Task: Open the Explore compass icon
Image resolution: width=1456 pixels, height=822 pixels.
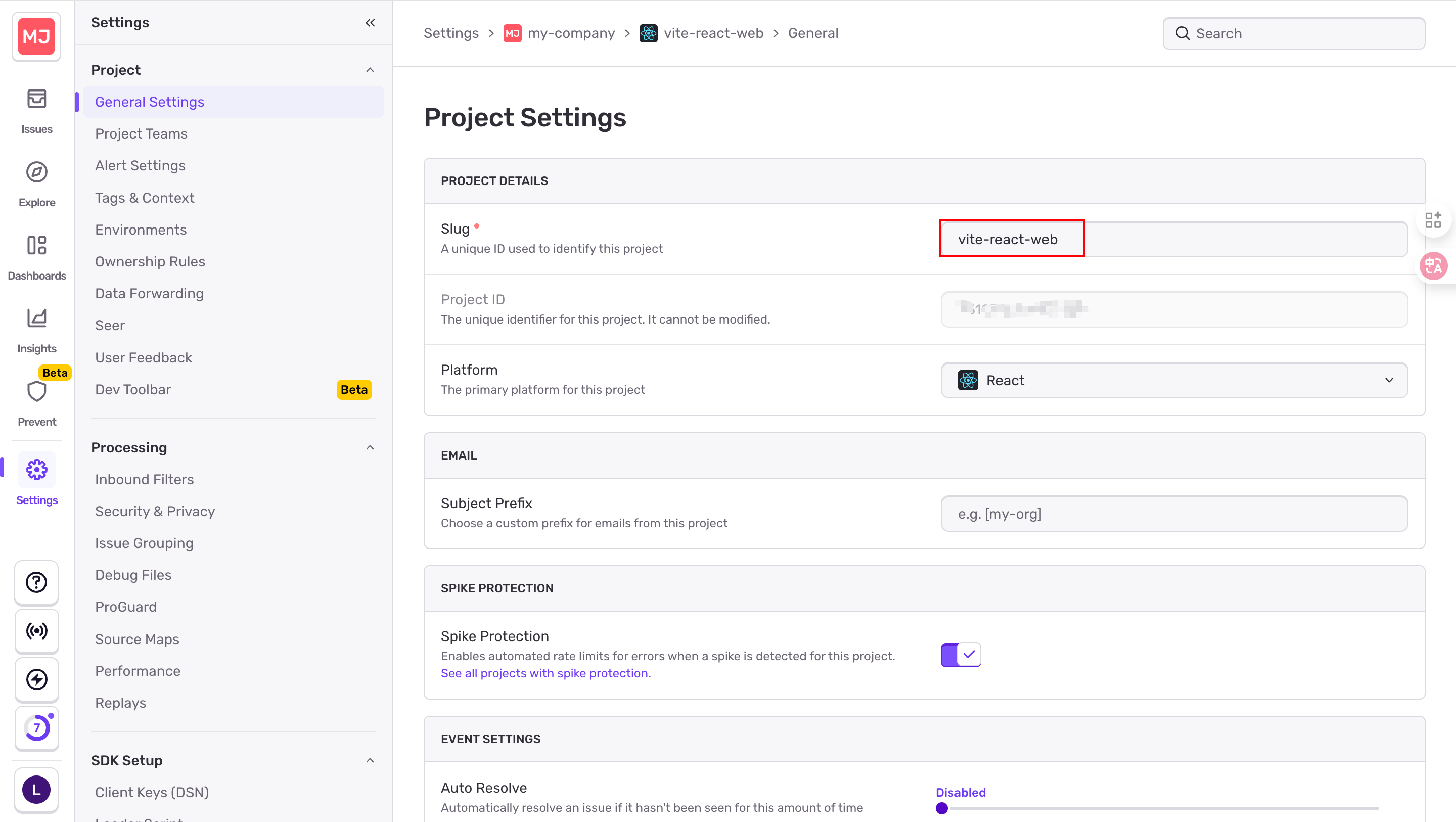Action: click(x=37, y=172)
